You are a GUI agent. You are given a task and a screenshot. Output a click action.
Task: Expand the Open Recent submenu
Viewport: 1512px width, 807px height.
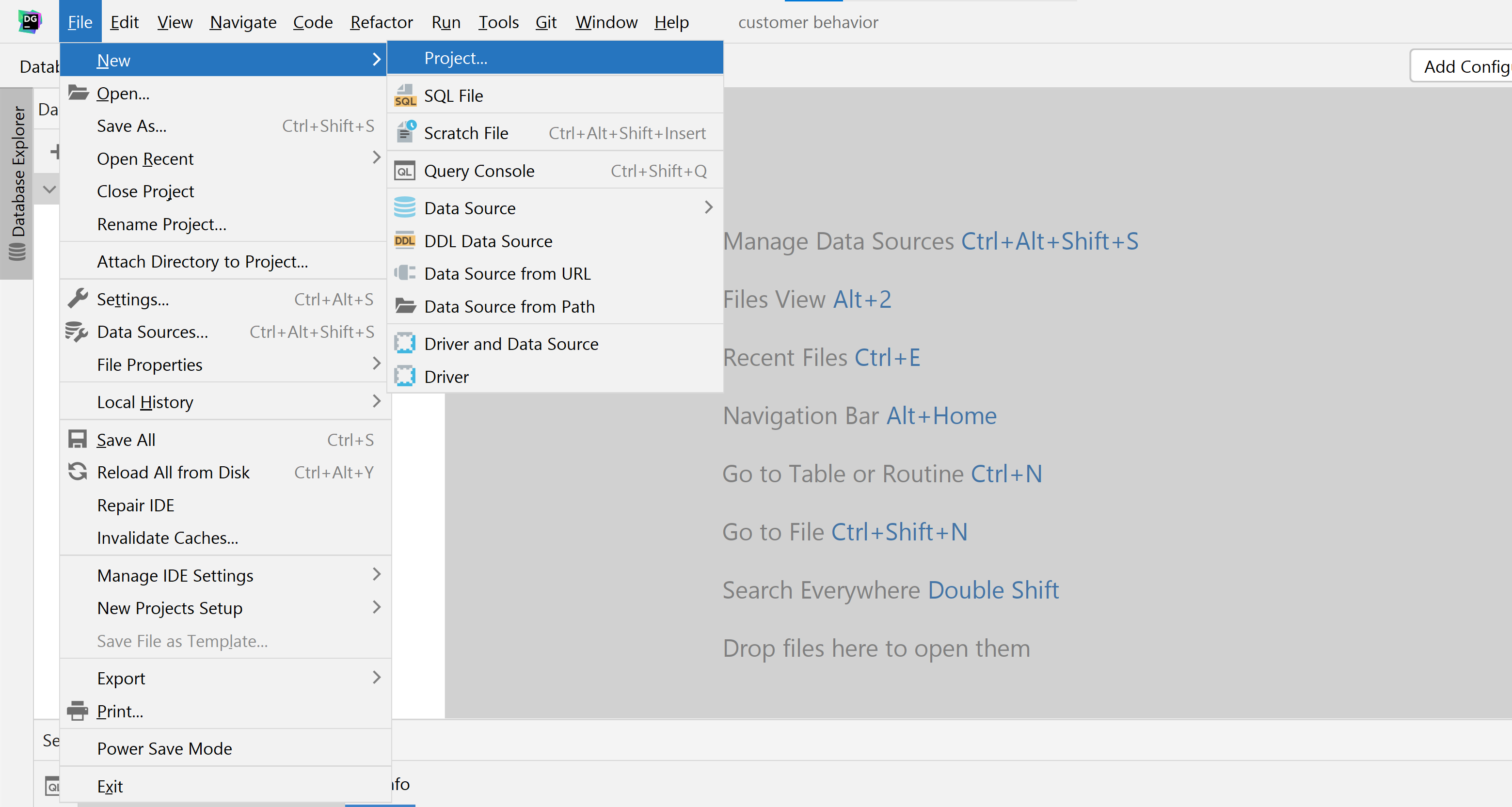[x=145, y=158]
